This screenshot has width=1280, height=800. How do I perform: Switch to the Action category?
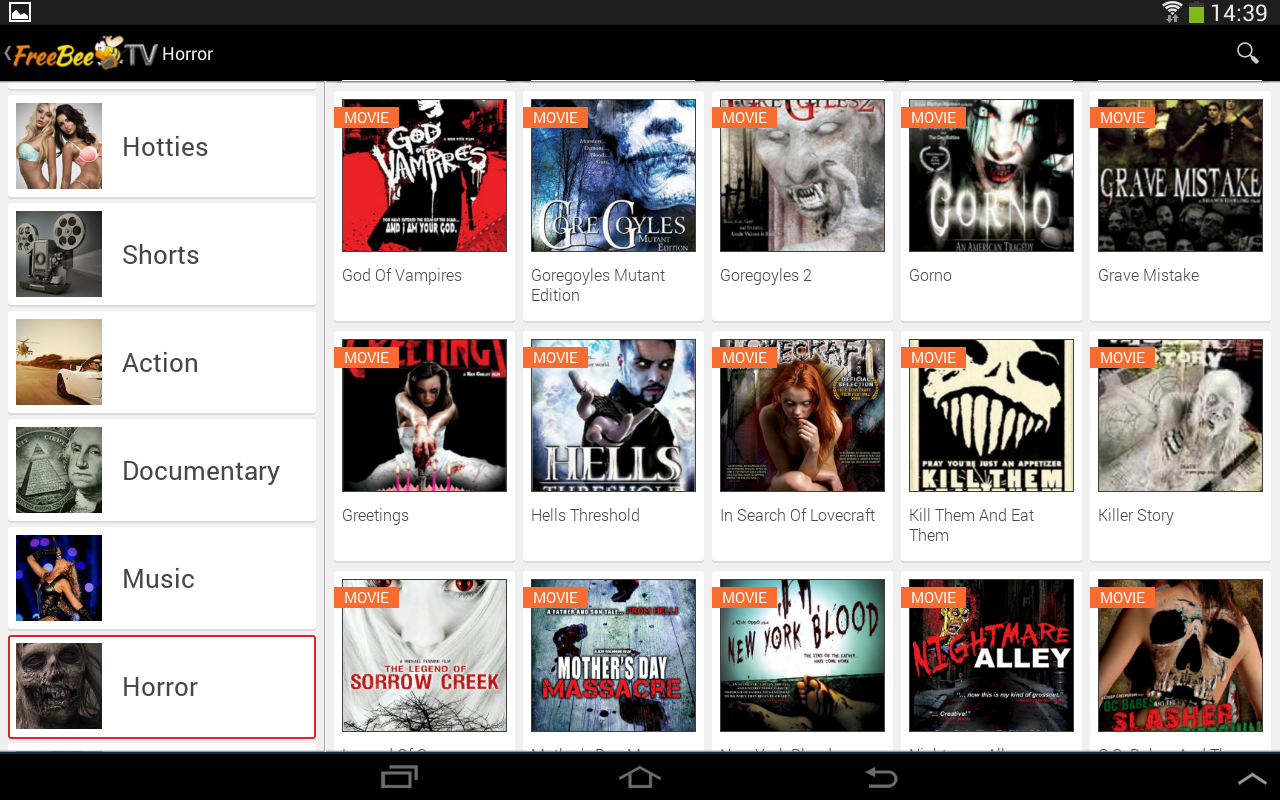pyautogui.click(x=161, y=362)
